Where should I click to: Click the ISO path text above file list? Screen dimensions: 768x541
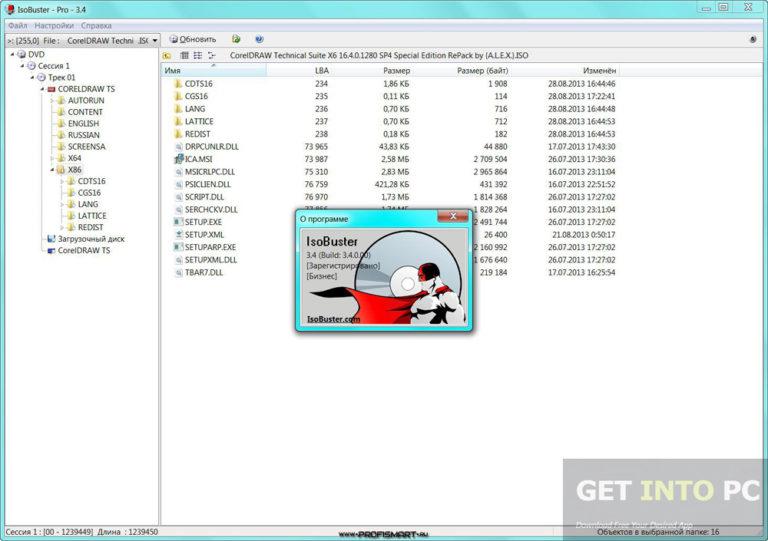(x=379, y=55)
